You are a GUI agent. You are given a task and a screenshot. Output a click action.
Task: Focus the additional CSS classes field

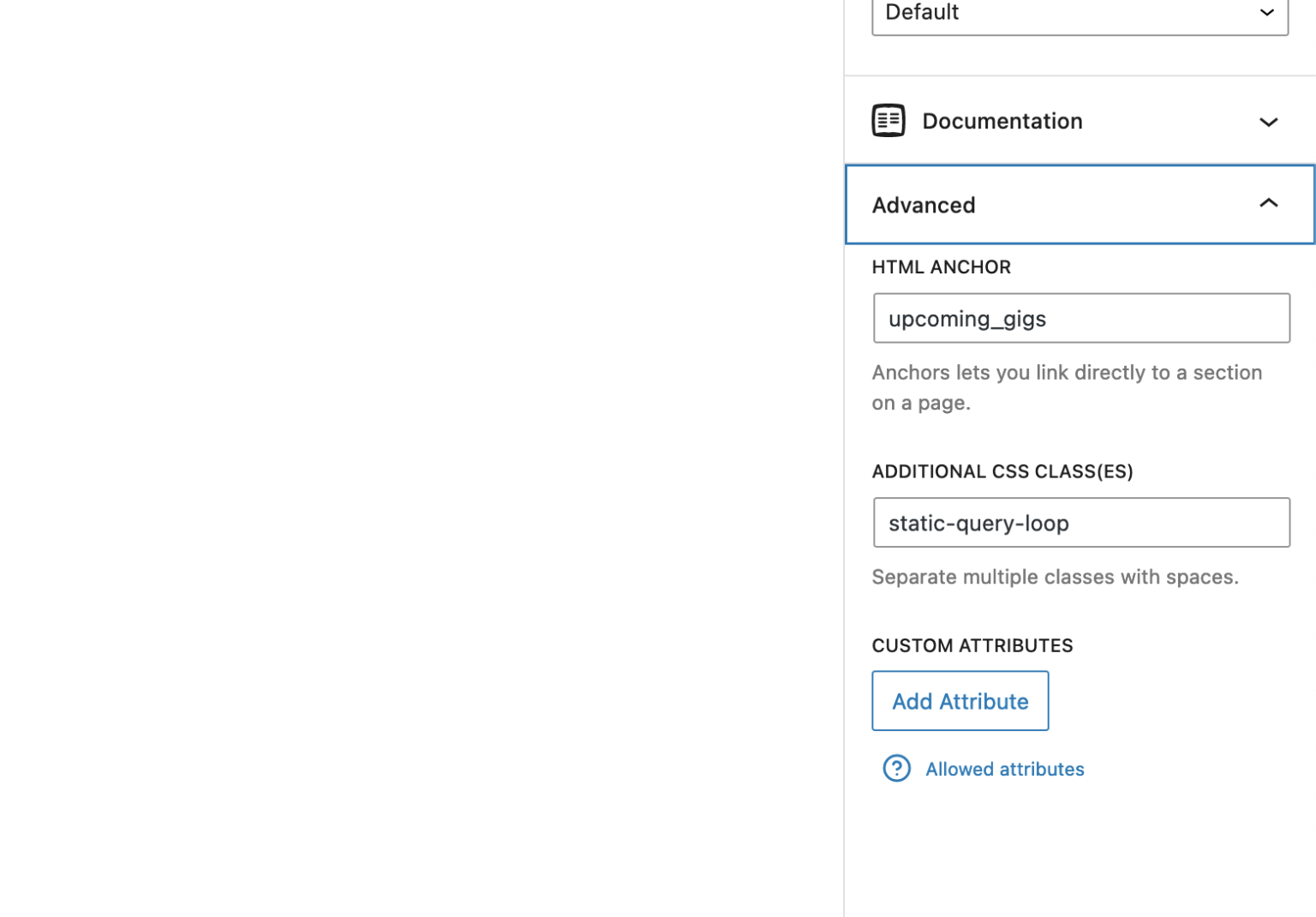coord(1081,523)
